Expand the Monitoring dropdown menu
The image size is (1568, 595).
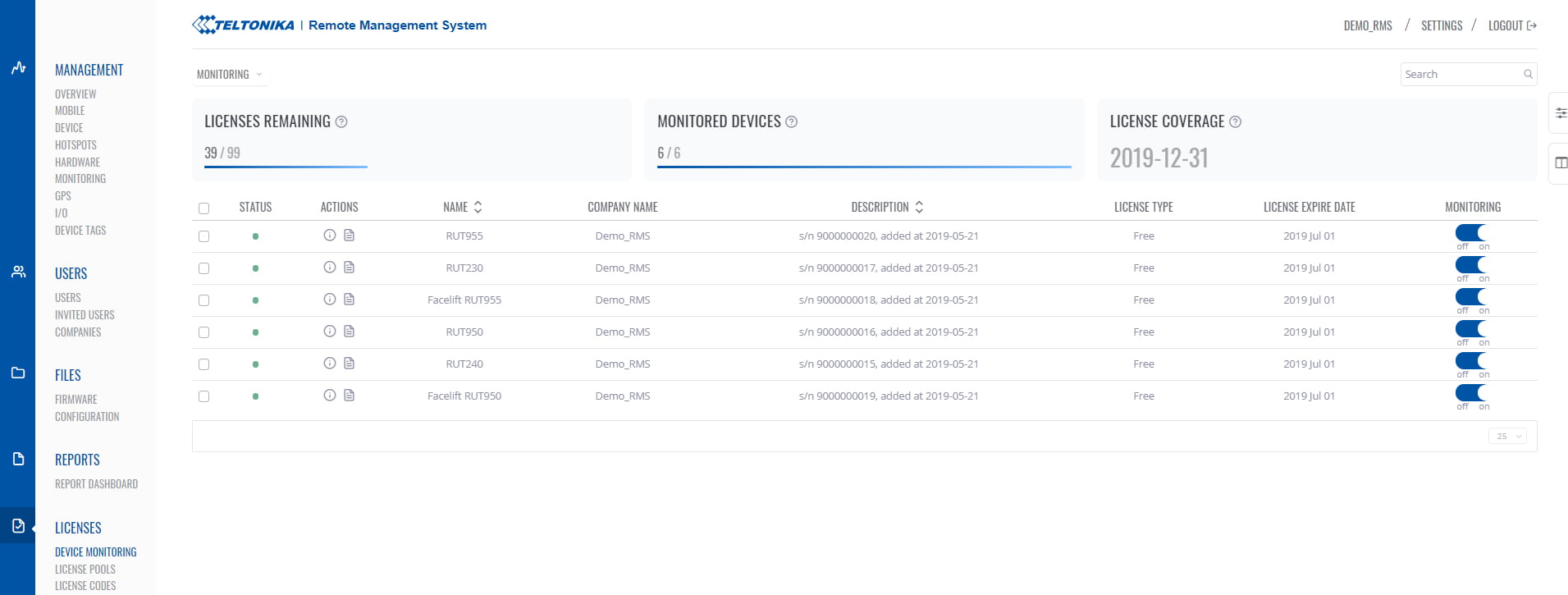[x=230, y=75]
